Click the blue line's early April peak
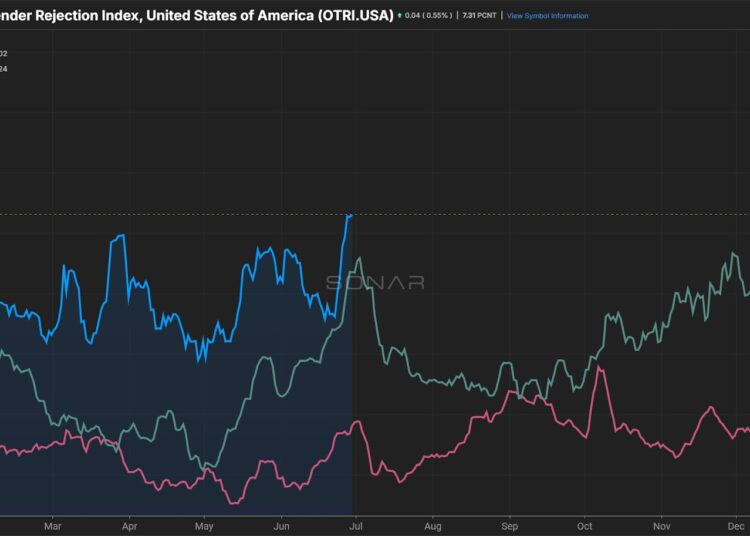 point(122,236)
